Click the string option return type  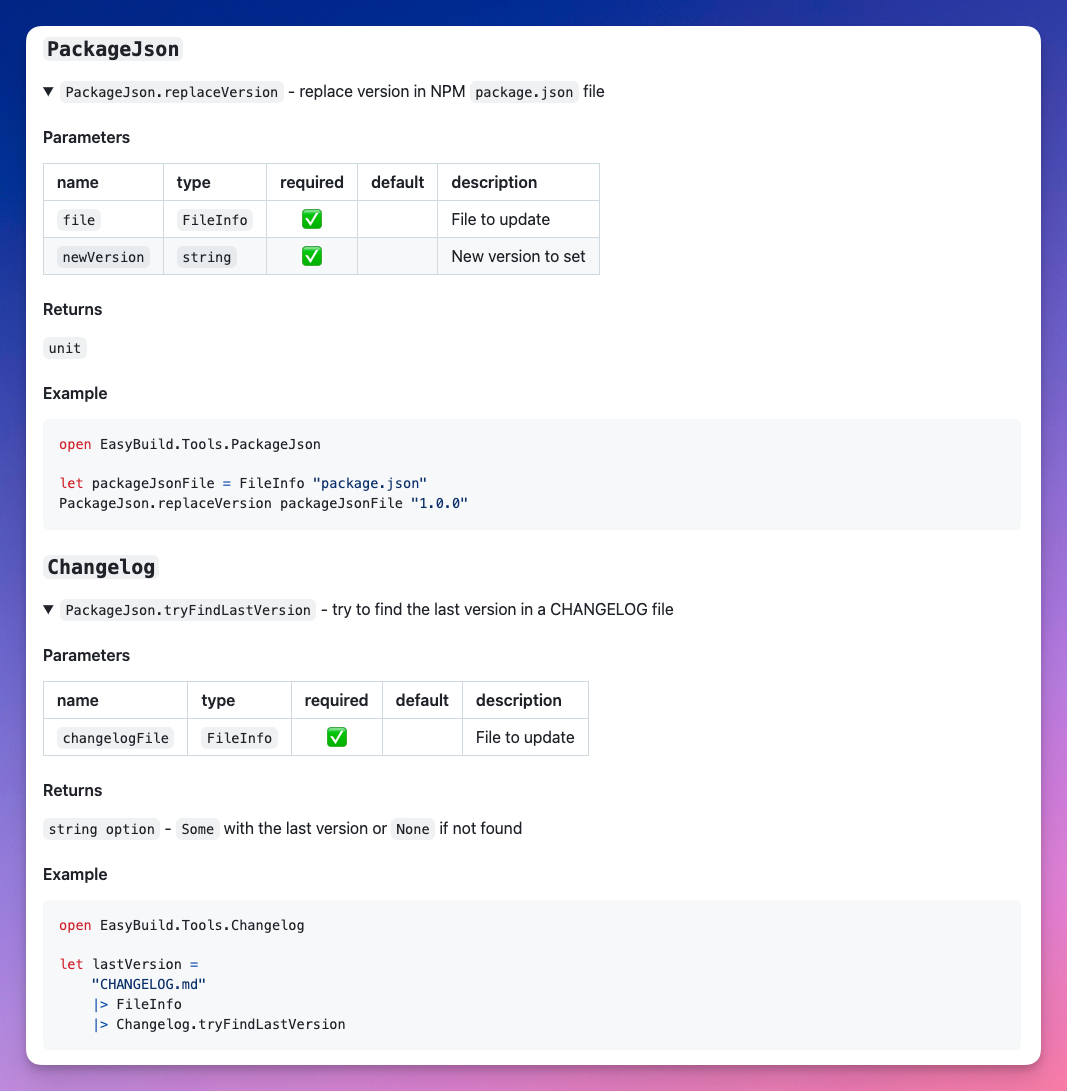coord(101,829)
